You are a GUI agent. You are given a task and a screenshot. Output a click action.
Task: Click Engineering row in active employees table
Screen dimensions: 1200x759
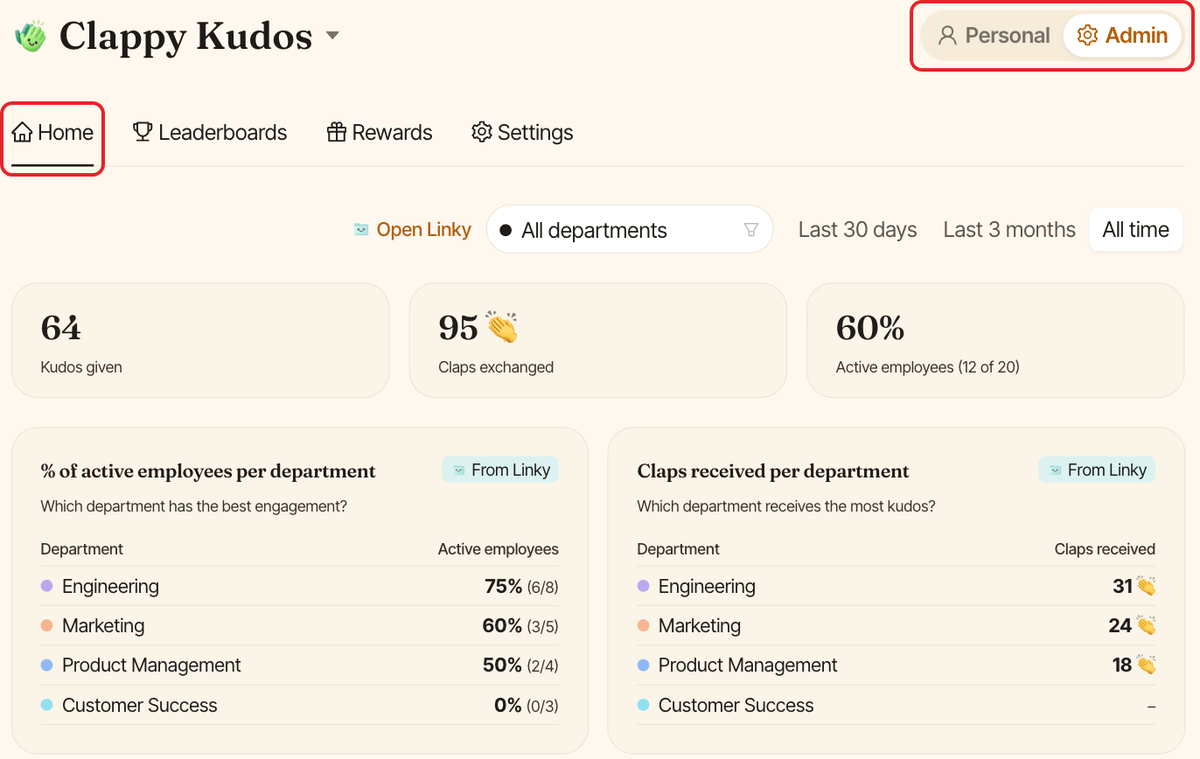click(300, 587)
